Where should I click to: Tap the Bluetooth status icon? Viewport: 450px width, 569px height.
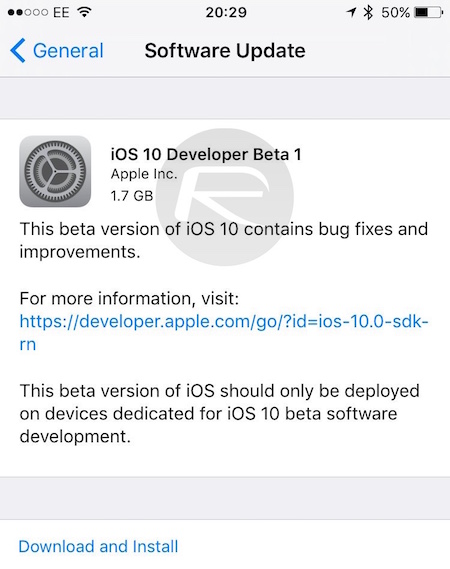tap(368, 12)
